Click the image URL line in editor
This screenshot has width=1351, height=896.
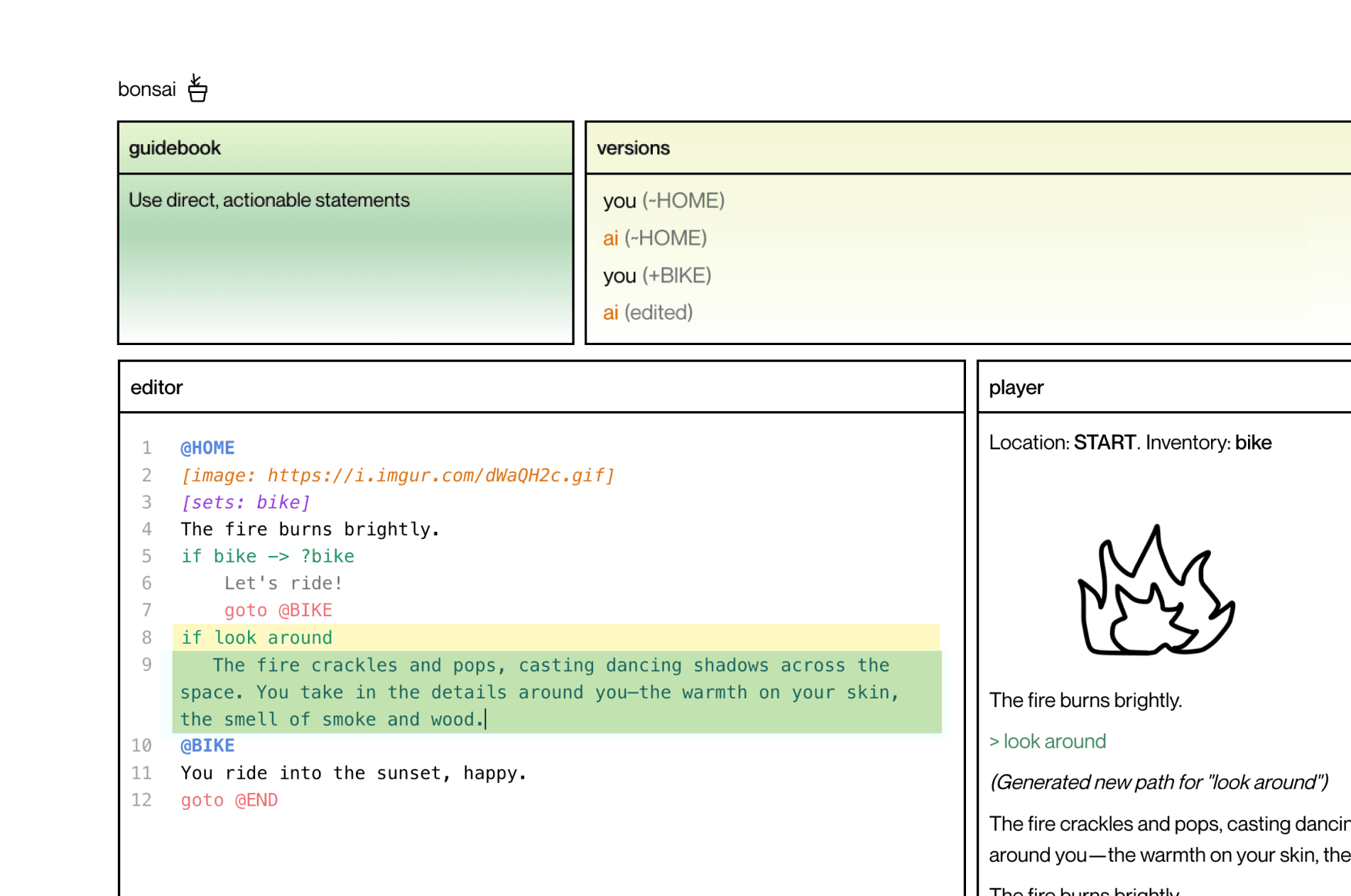click(x=398, y=475)
